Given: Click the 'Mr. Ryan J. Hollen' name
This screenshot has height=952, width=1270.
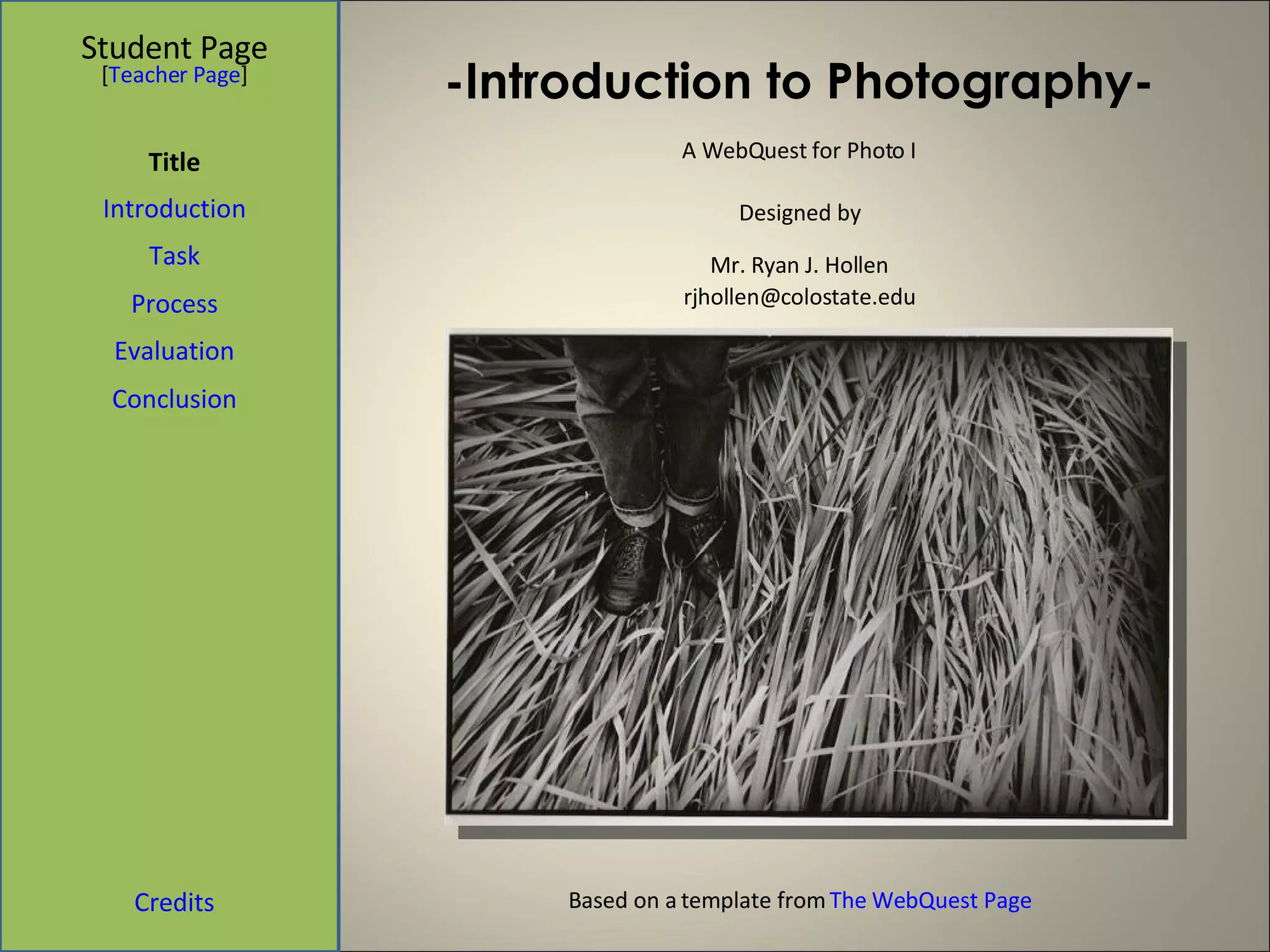Looking at the screenshot, I should tap(799, 265).
